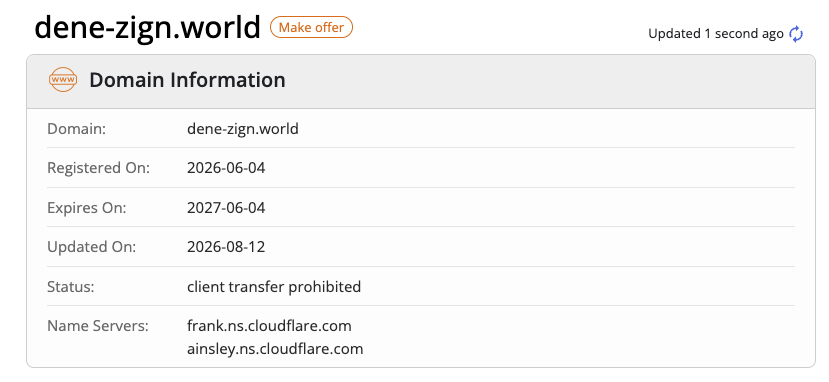829x382 pixels.
Task: Select the domain value dene-zign.world
Action: [243, 128]
